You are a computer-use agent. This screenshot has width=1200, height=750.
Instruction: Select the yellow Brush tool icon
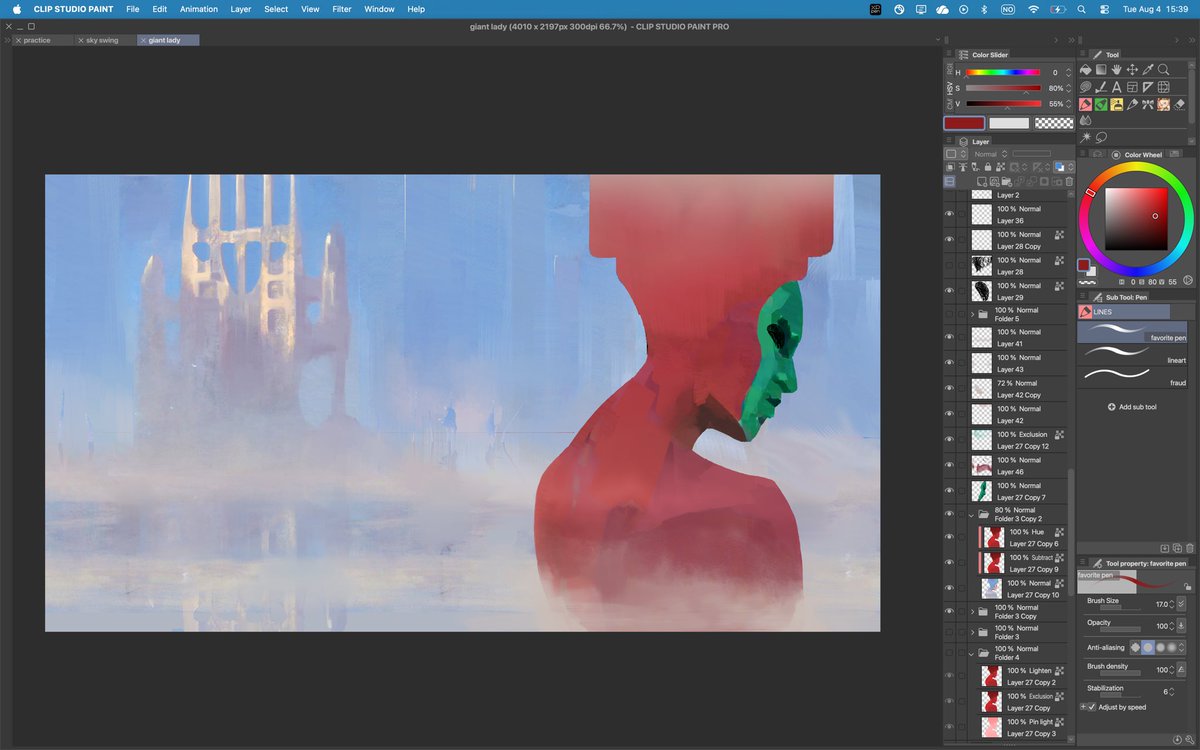(1117, 104)
